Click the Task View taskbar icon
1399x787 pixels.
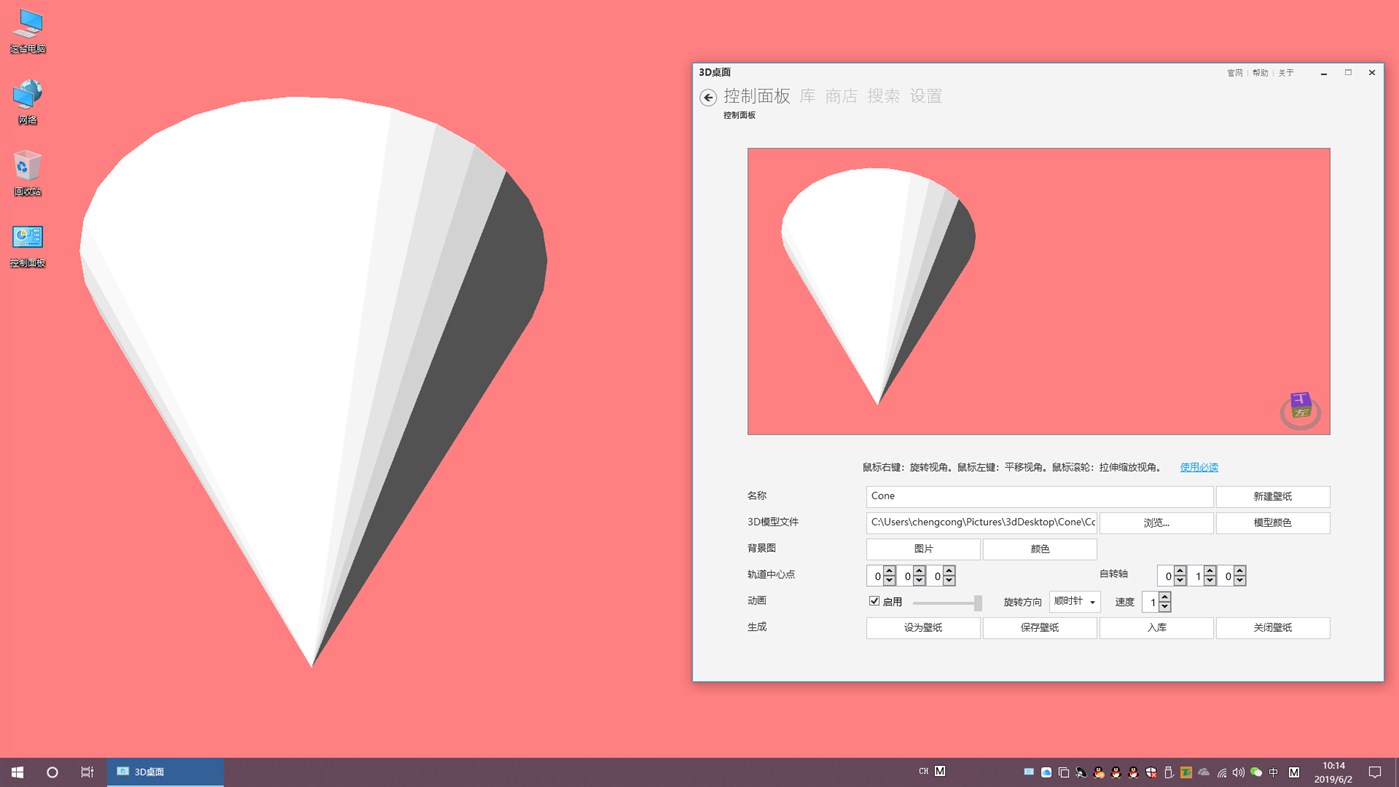click(x=87, y=771)
